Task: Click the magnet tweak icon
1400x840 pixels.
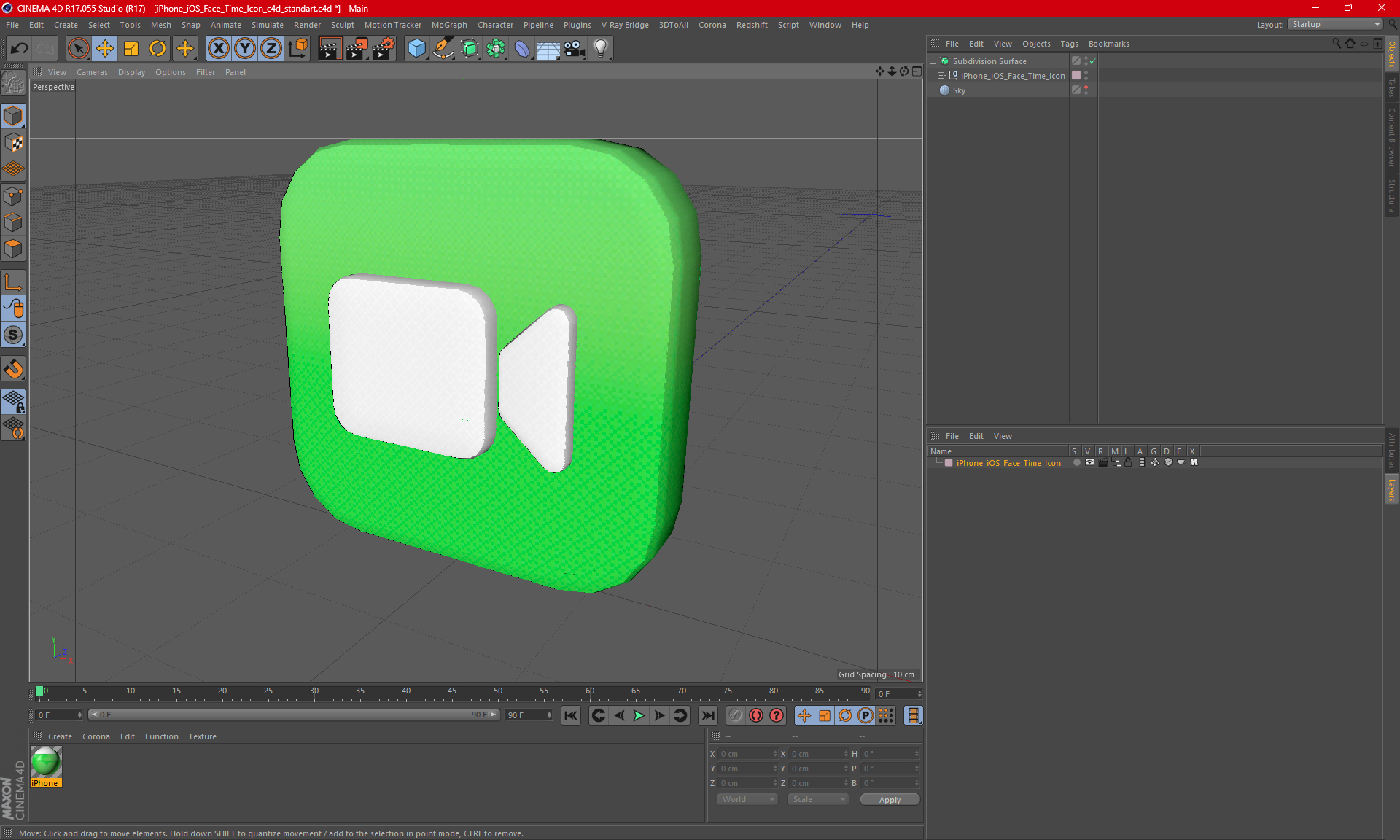Action: [x=13, y=369]
